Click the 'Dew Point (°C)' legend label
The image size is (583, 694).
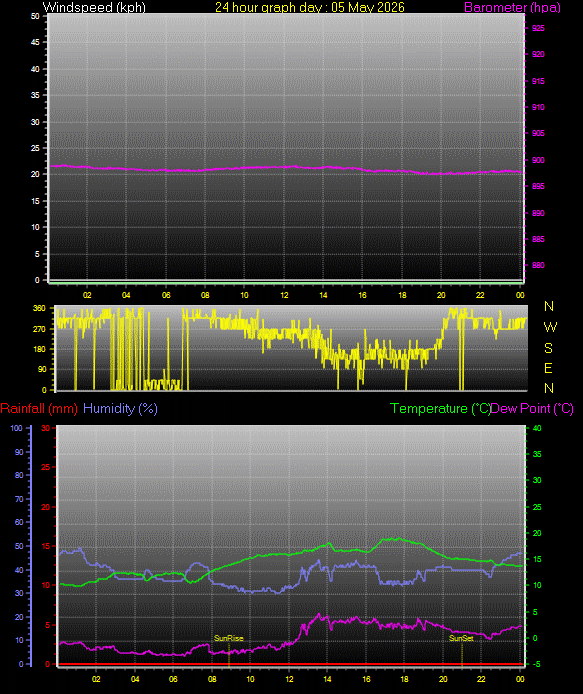click(532, 408)
